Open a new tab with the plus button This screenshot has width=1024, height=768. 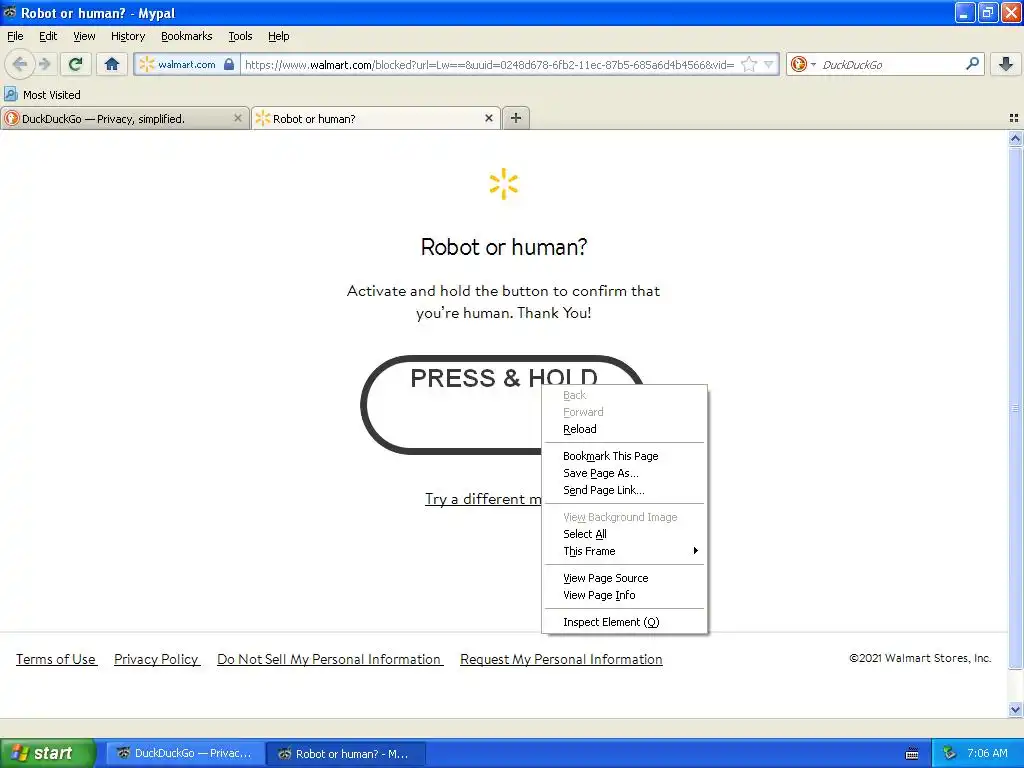point(516,118)
